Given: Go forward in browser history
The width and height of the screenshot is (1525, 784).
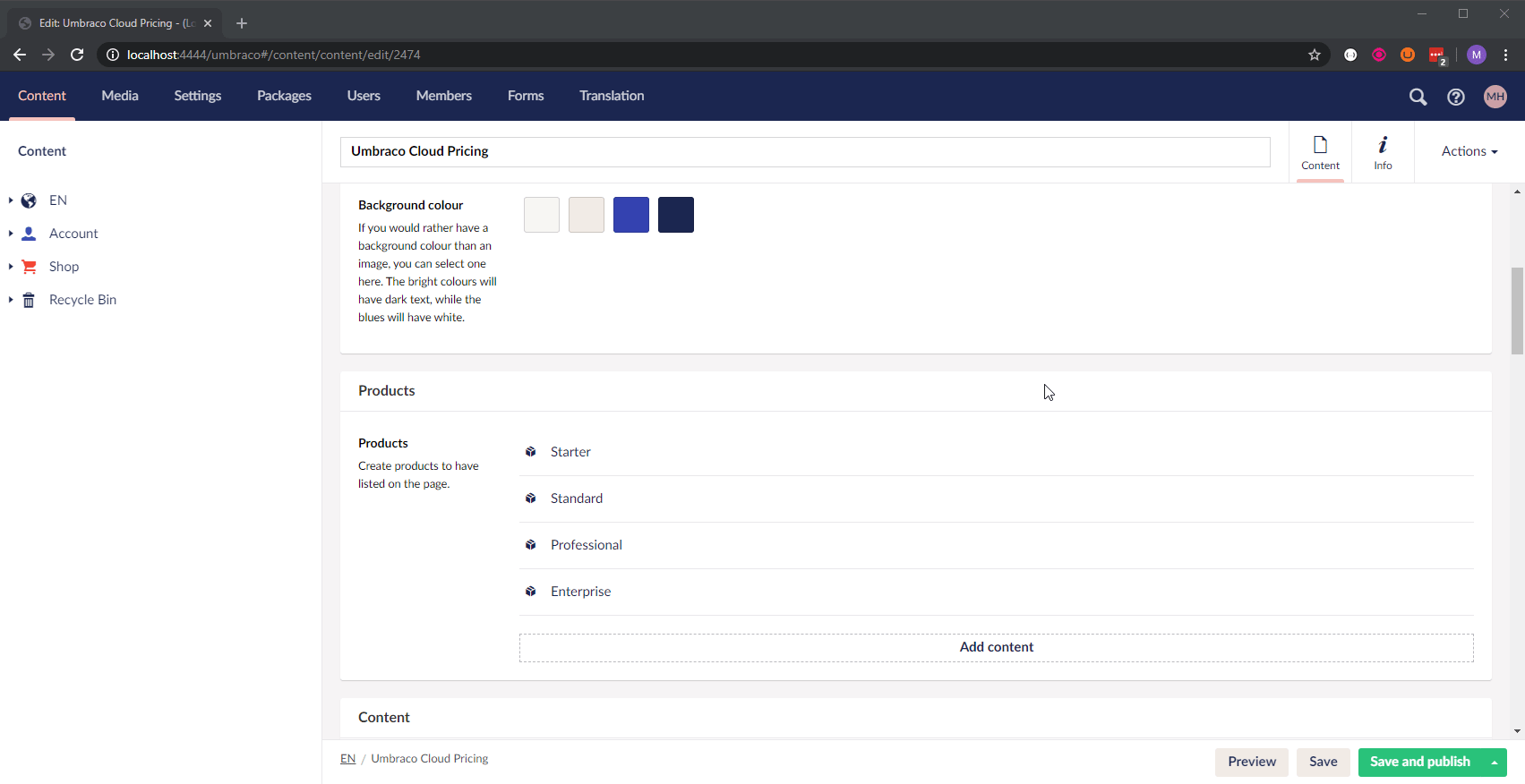Looking at the screenshot, I should point(48,55).
